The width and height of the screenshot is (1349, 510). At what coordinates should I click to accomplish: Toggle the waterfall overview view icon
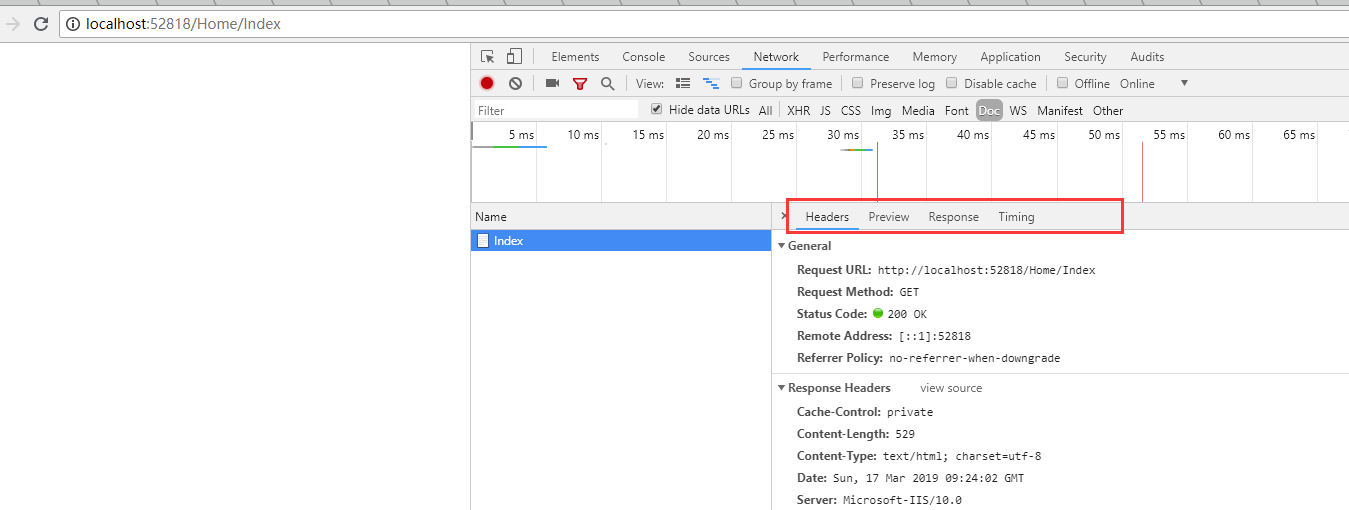(x=711, y=84)
